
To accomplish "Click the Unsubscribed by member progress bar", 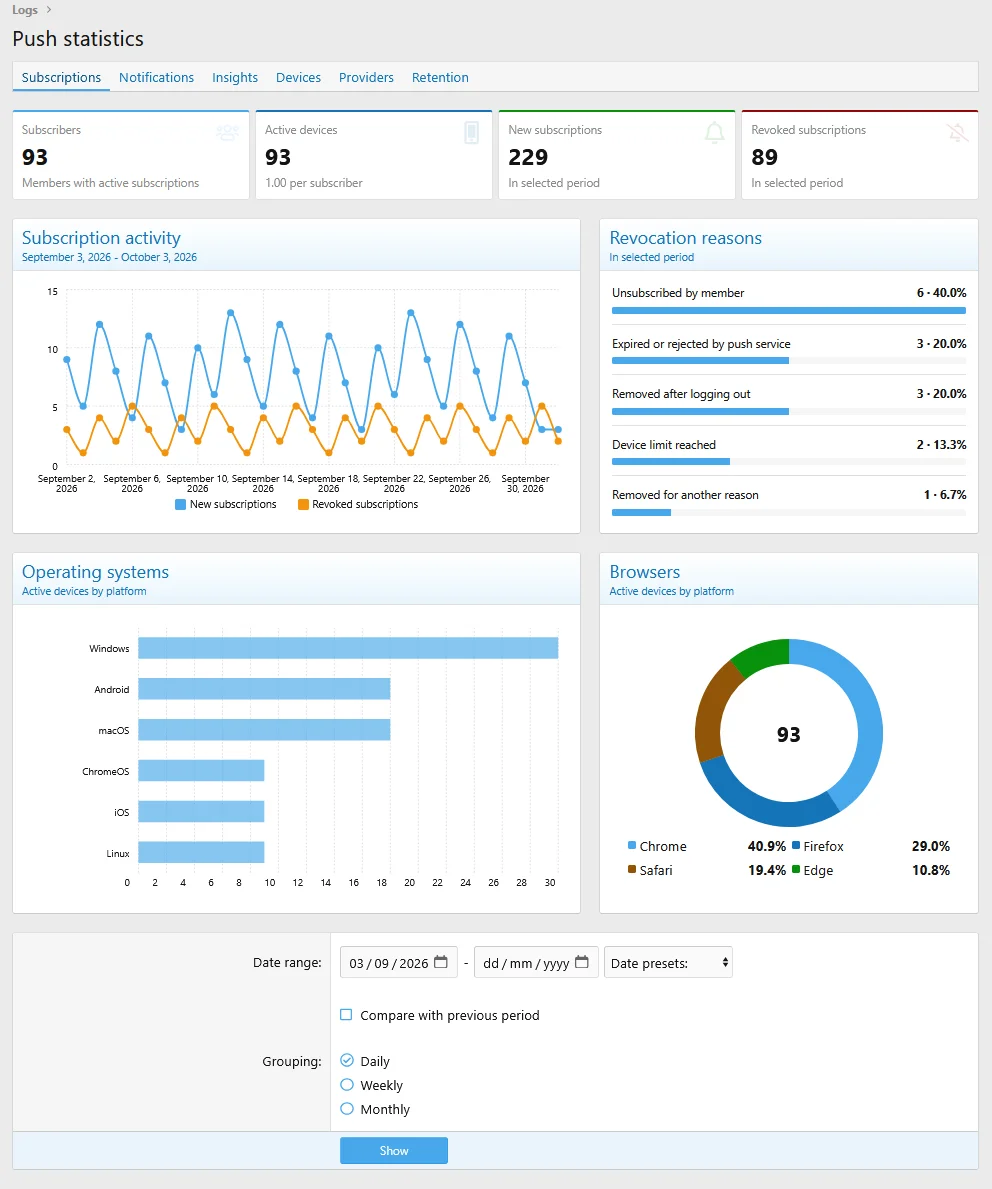I will (789, 311).
